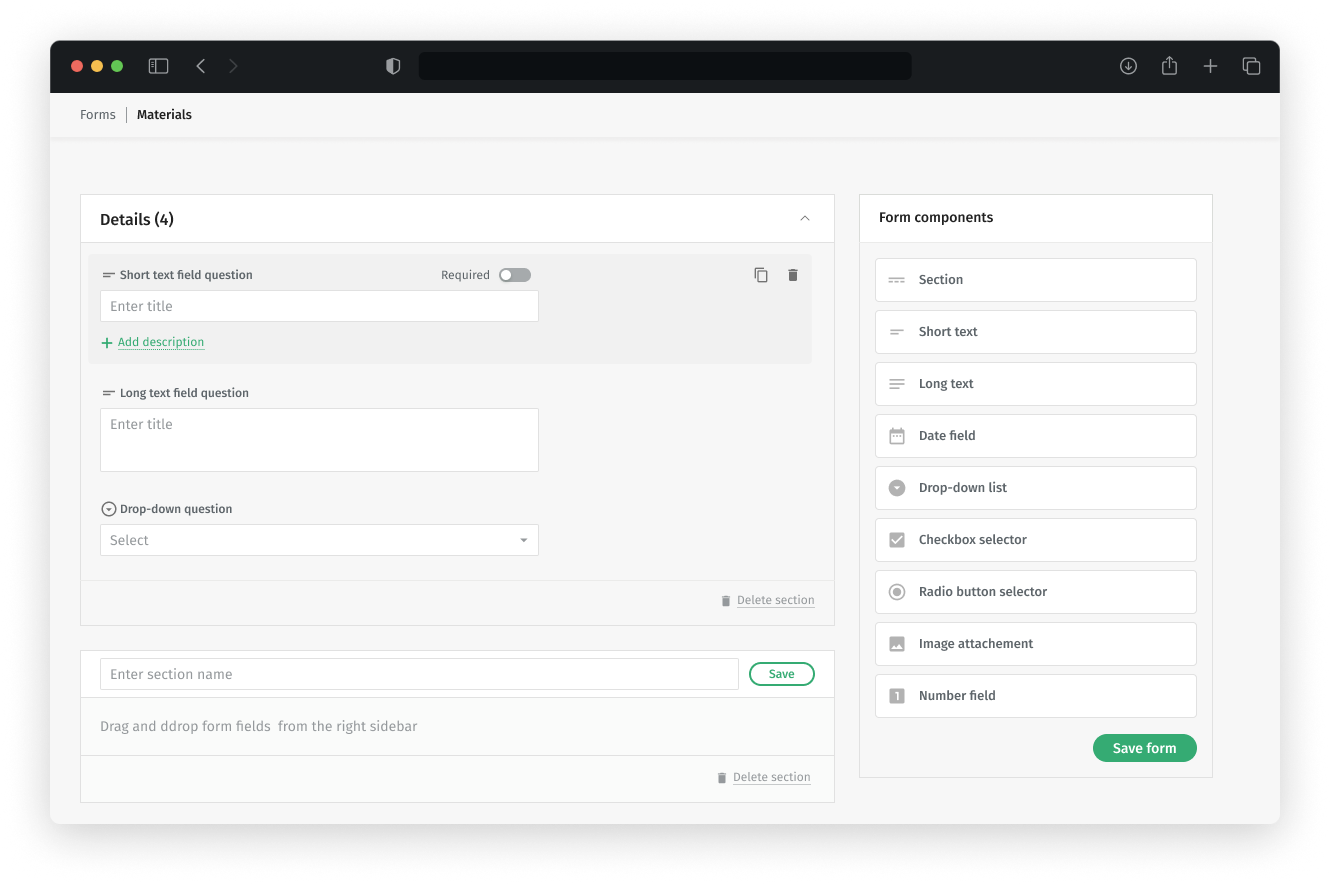
Task: Collapse the Details (4) section chevron
Action: 805,219
